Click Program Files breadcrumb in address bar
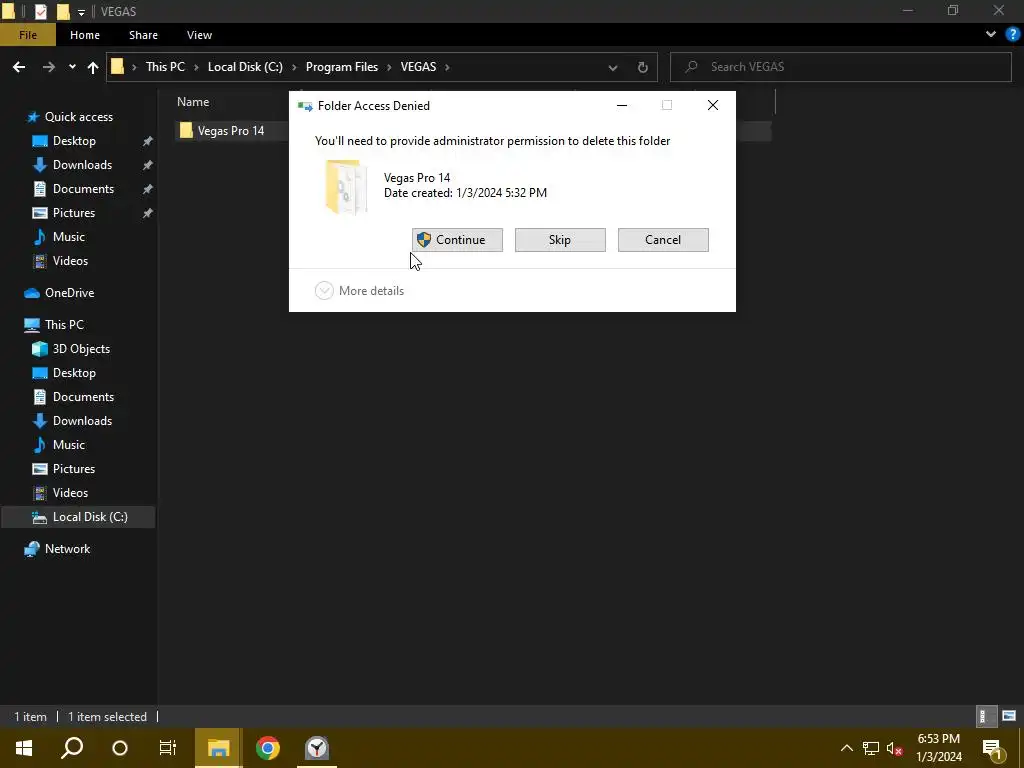The image size is (1024, 768). point(342,67)
